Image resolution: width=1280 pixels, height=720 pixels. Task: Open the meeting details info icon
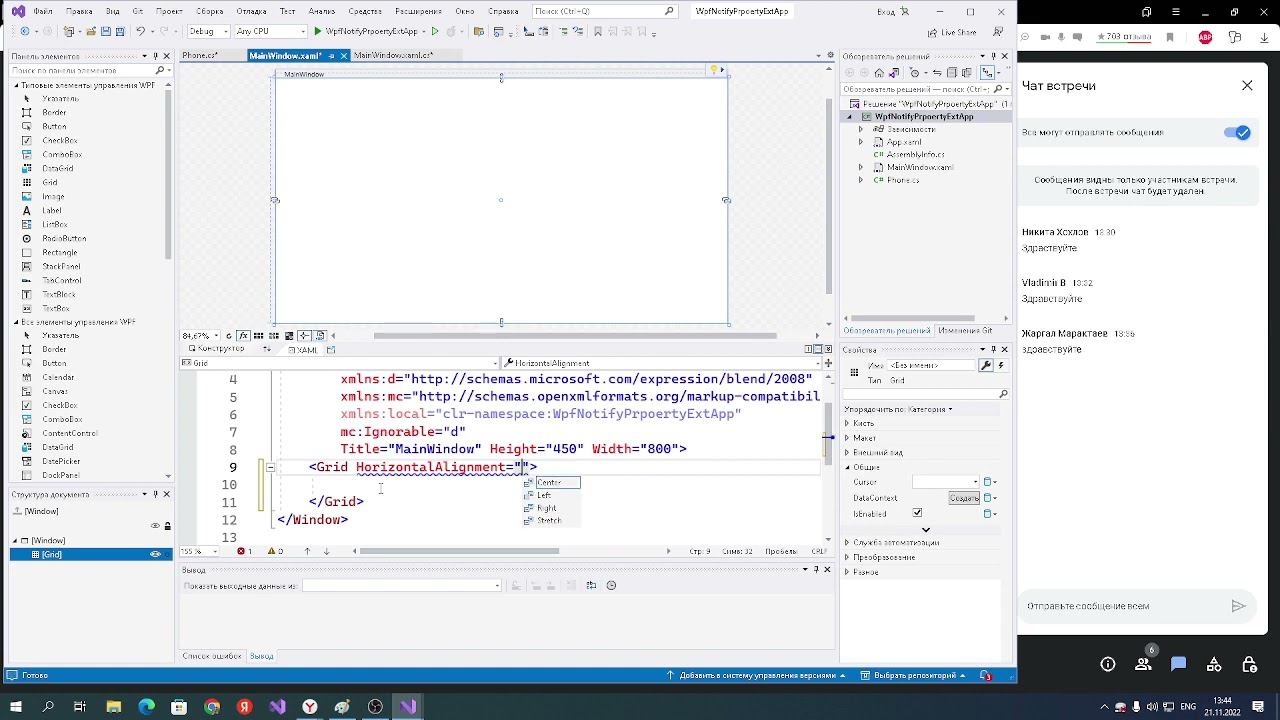[x=1108, y=664]
